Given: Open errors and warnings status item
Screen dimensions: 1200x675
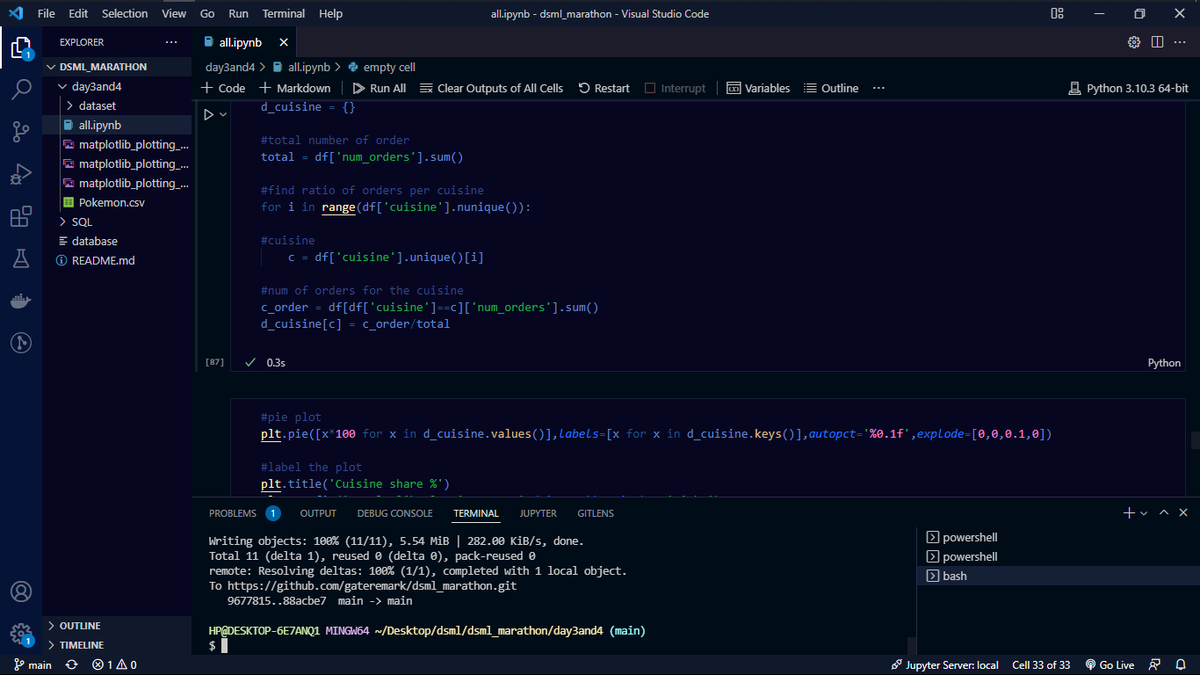Looking at the screenshot, I should click(x=114, y=665).
